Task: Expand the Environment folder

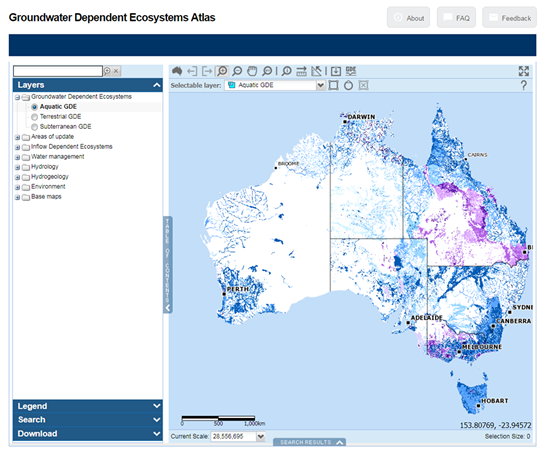Action: (17, 187)
